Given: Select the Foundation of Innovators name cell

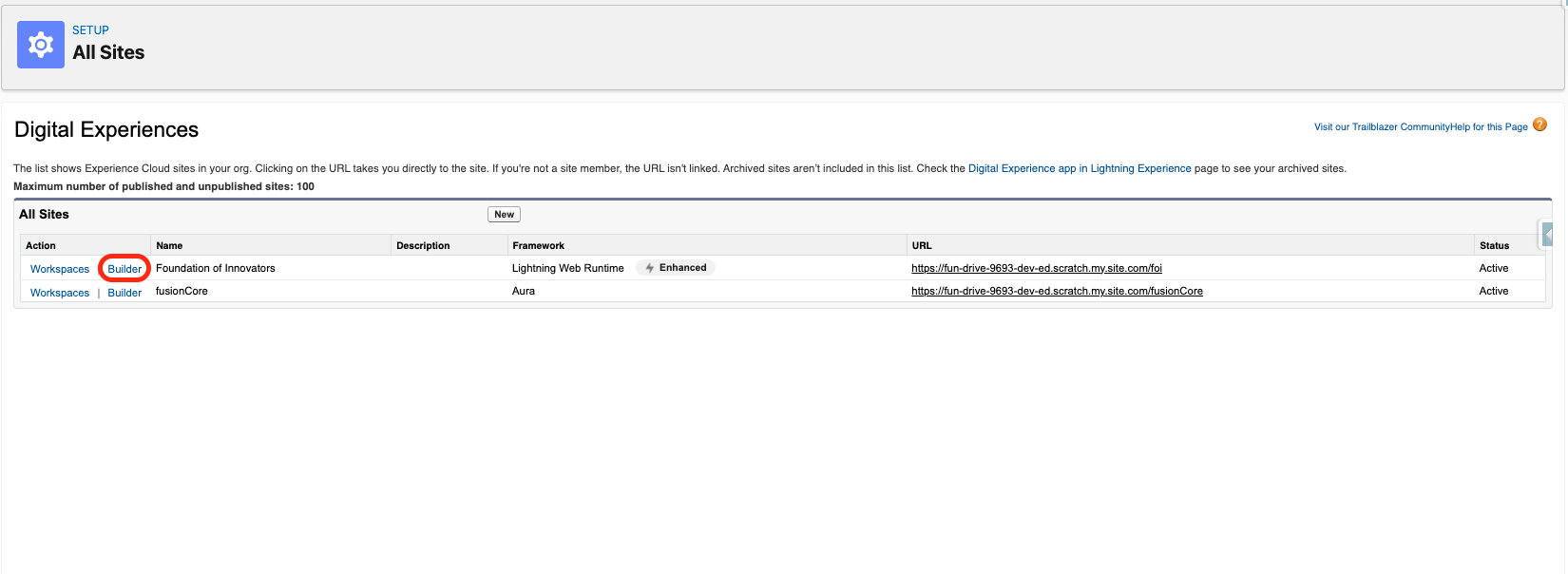Looking at the screenshot, I should coord(216,268).
